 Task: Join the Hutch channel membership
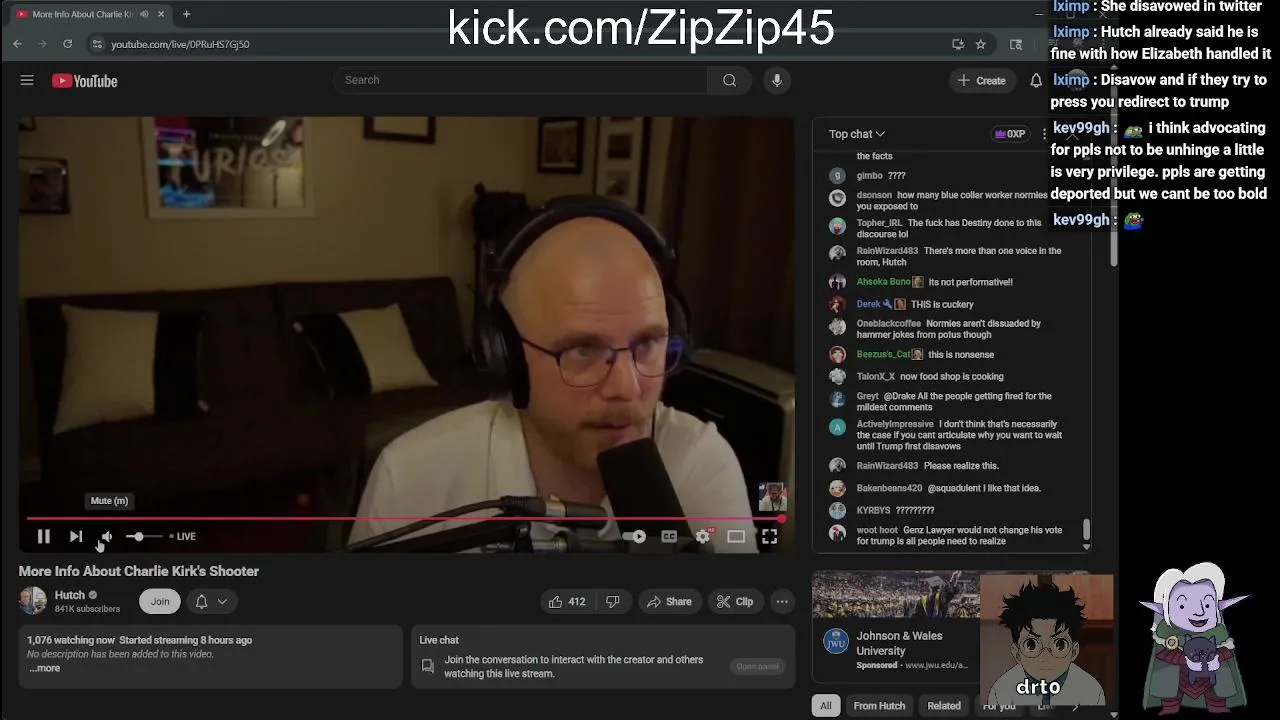tap(160, 601)
